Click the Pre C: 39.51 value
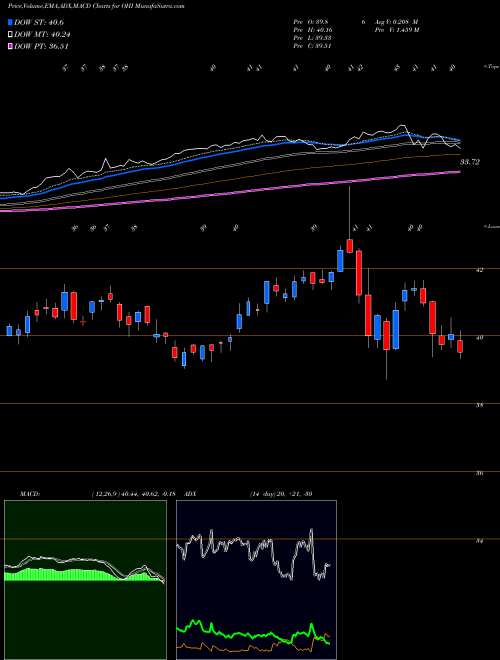 click(x=314, y=46)
